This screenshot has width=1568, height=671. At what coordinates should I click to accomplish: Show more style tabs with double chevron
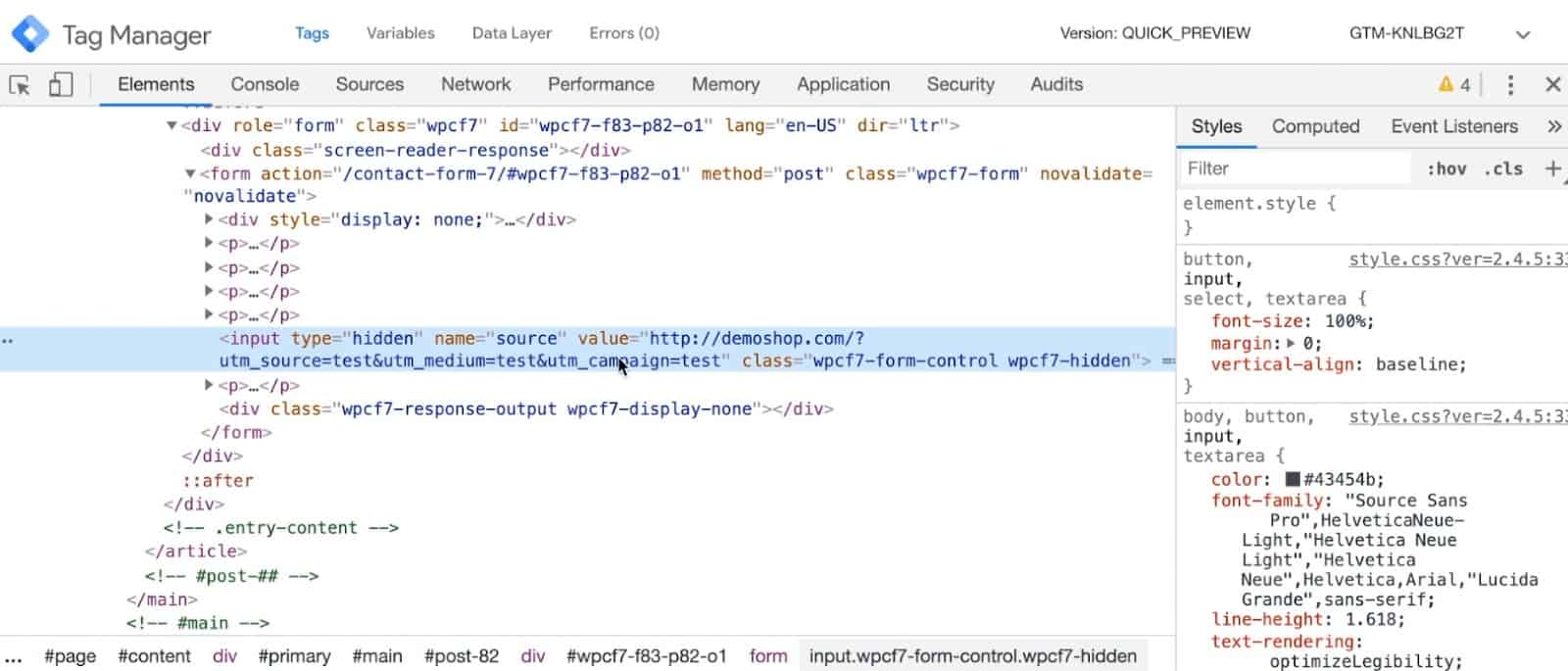(x=1553, y=126)
